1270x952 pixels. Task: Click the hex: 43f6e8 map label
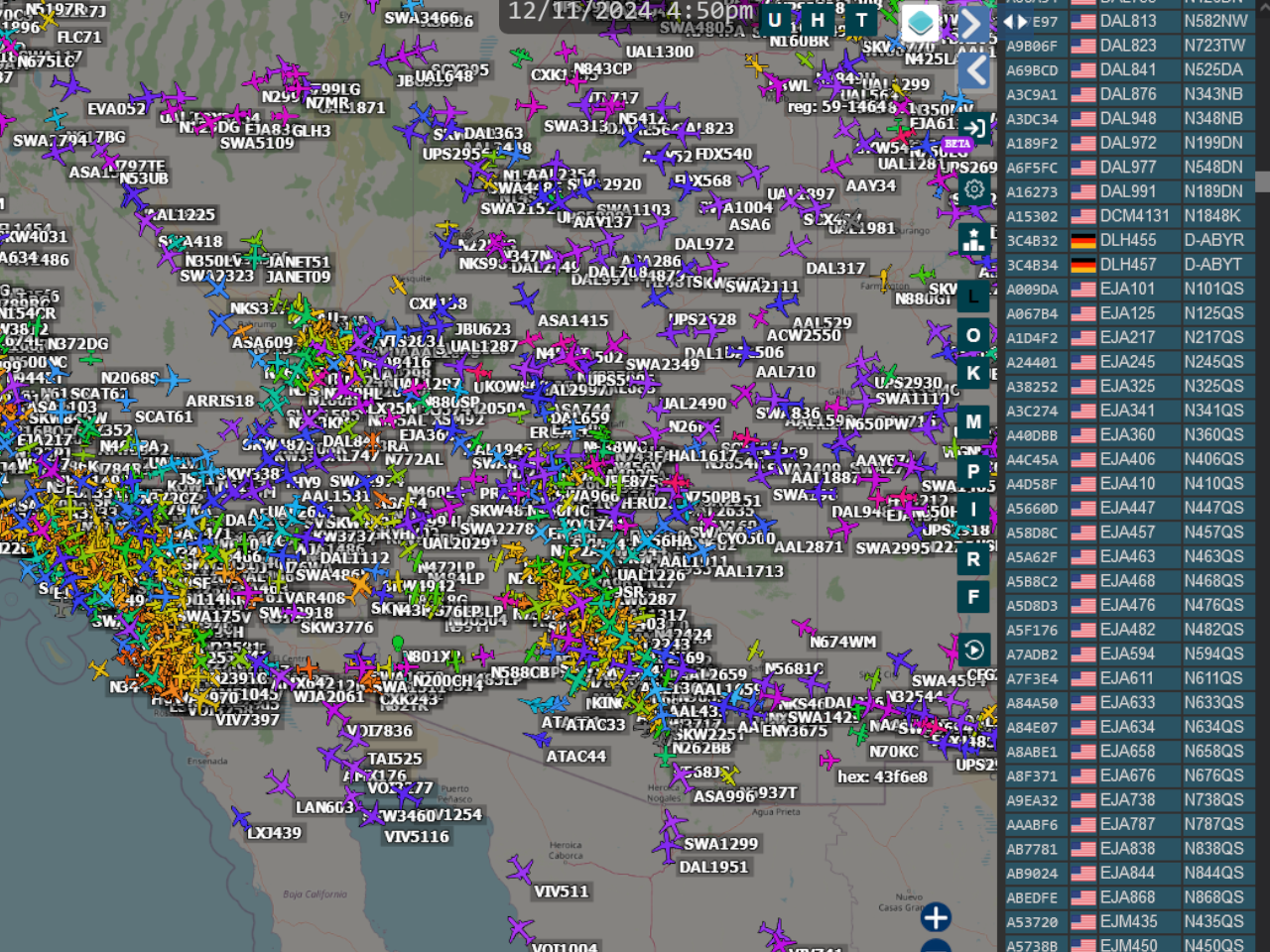point(883,776)
